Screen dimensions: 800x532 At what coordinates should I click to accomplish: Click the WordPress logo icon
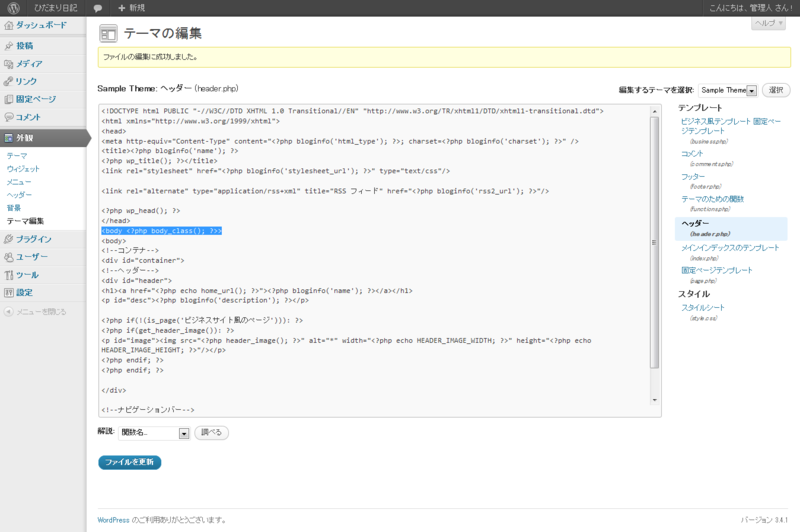13,8
